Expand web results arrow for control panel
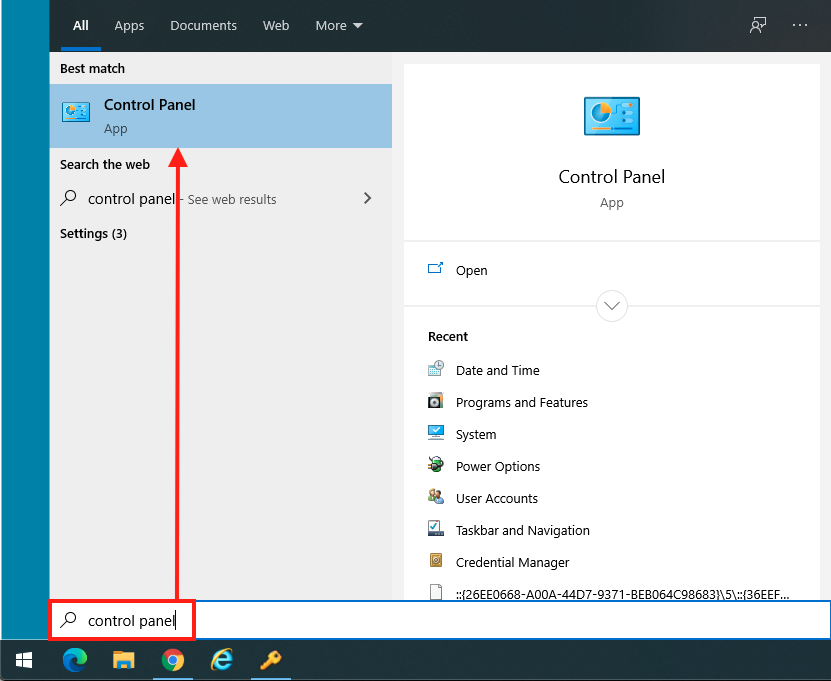The height and width of the screenshot is (681, 831). [367, 198]
